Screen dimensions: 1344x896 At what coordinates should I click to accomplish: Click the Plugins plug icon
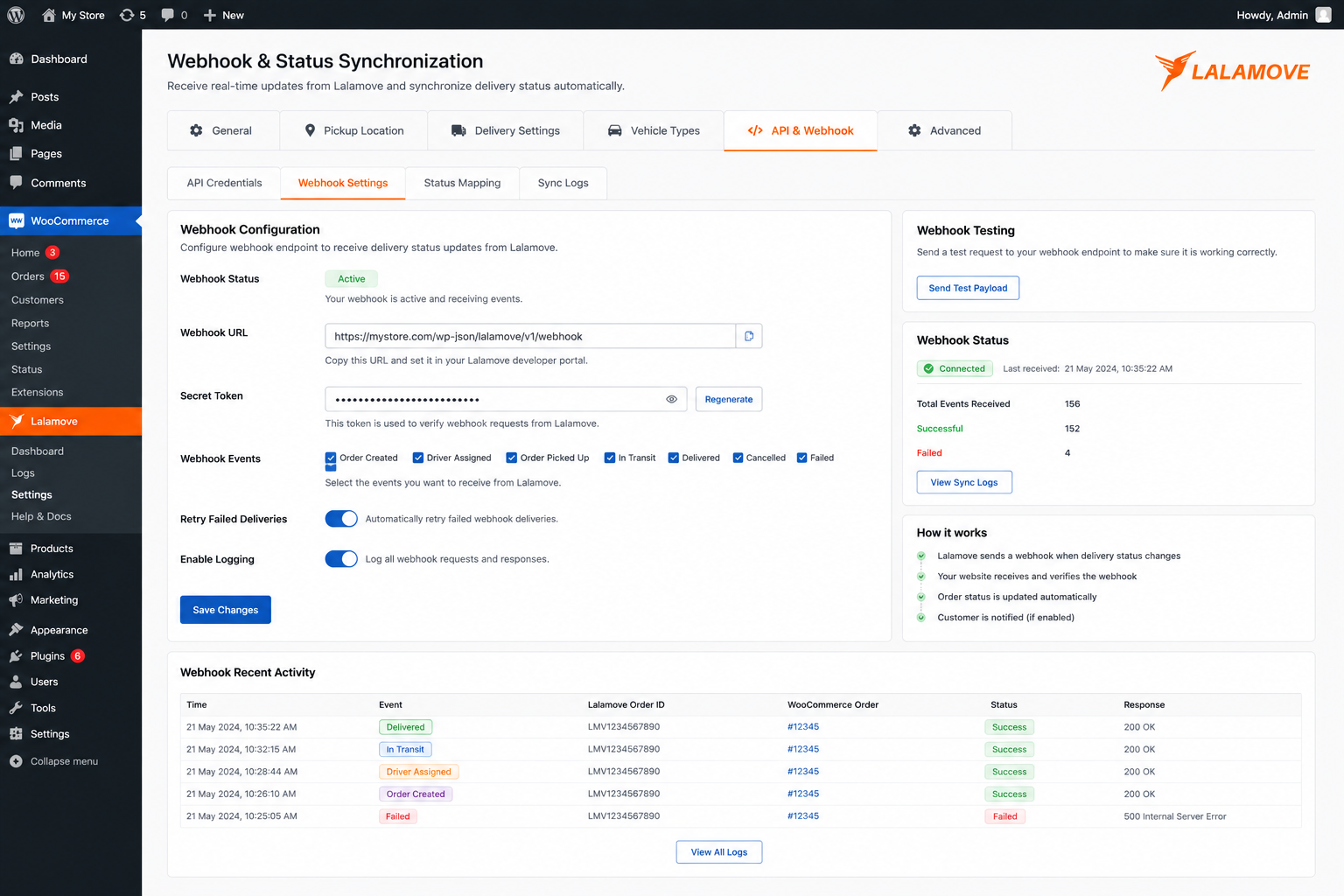(16, 656)
